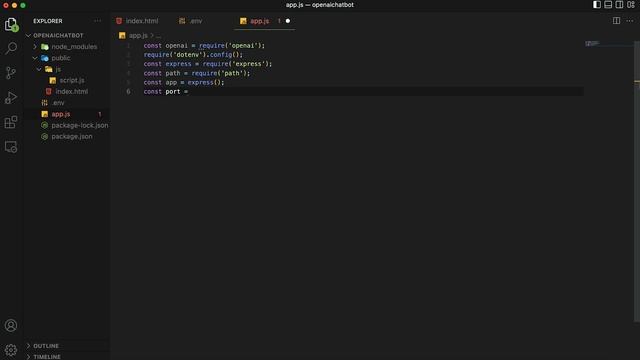Image resolution: width=640 pixels, height=360 pixels.
Task: Toggle bottom panel layout icon
Action: (608, 4)
